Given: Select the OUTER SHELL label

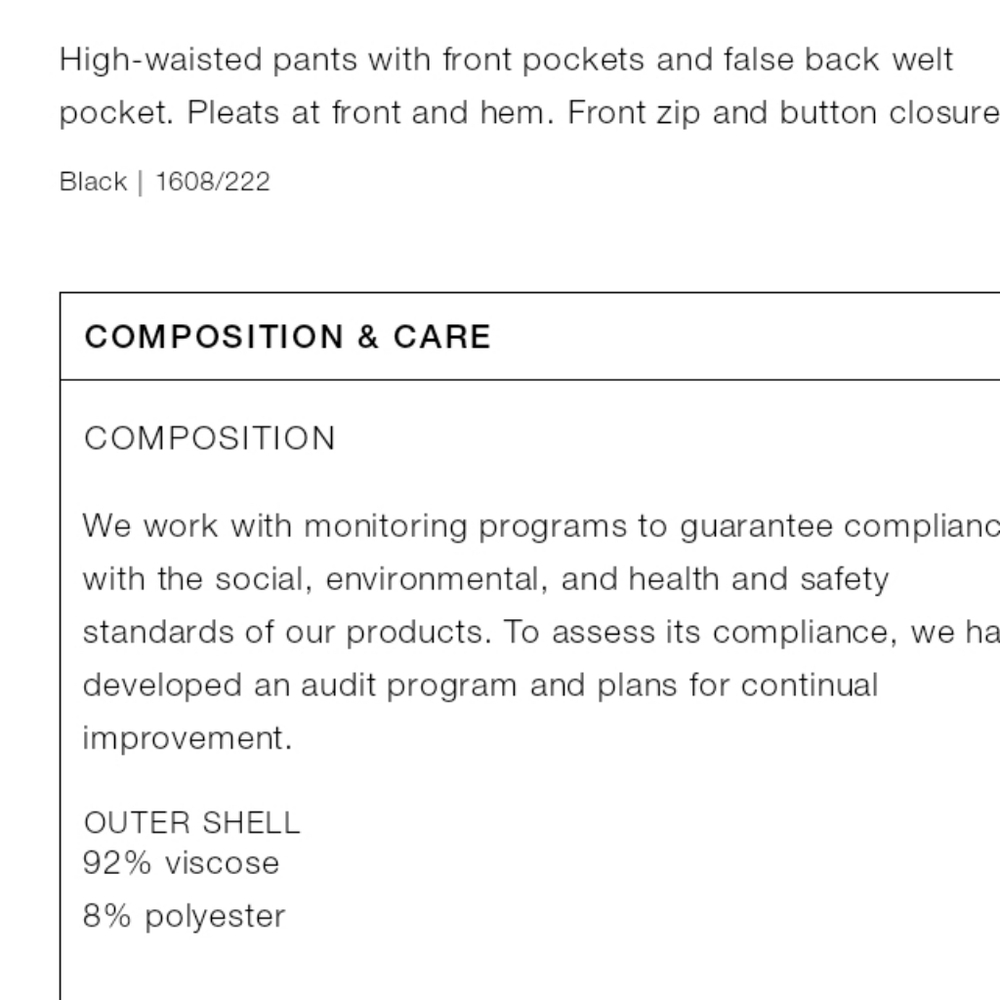Looking at the screenshot, I should (x=192, y=823).
